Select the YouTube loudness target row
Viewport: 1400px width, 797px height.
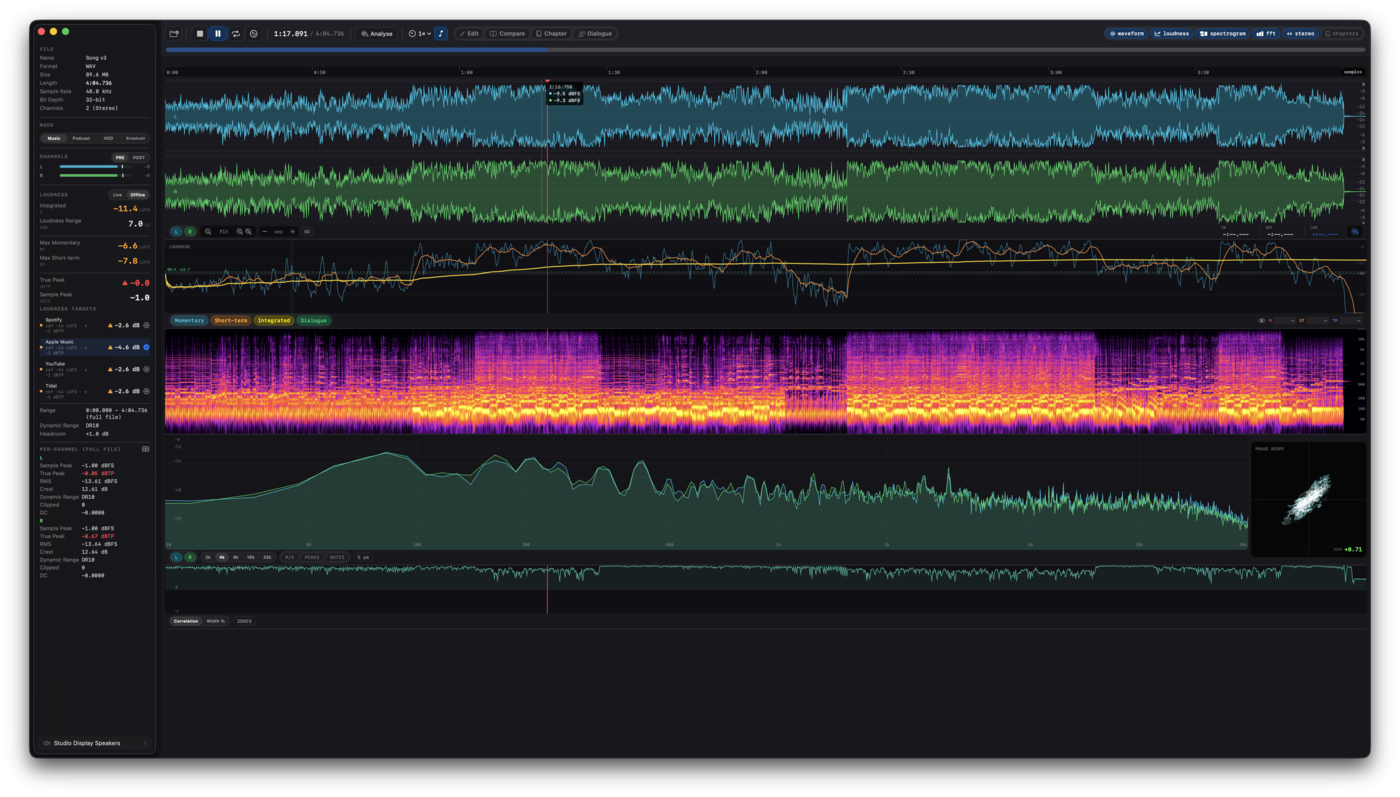click(95, 369)
